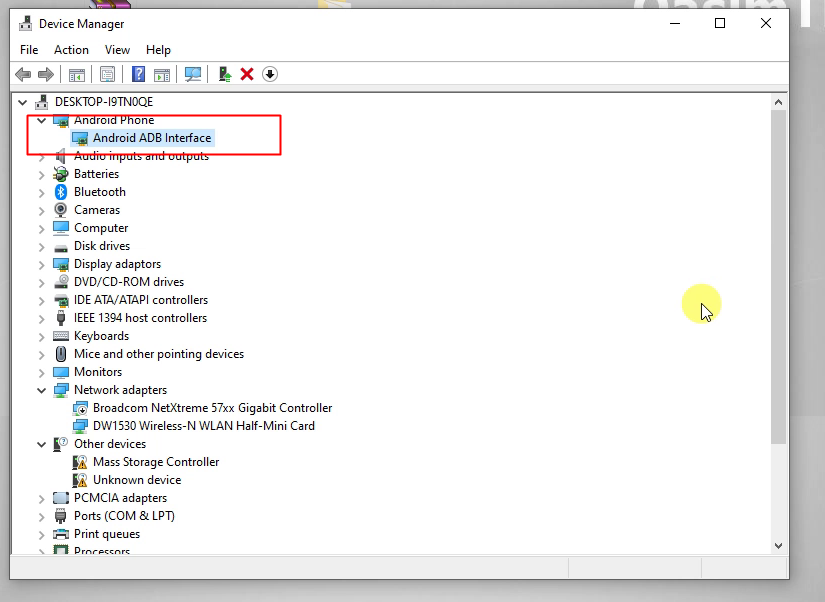
Task: Click the Broadcom NetXtreme adapter icon
Action: tap(80, 408)
